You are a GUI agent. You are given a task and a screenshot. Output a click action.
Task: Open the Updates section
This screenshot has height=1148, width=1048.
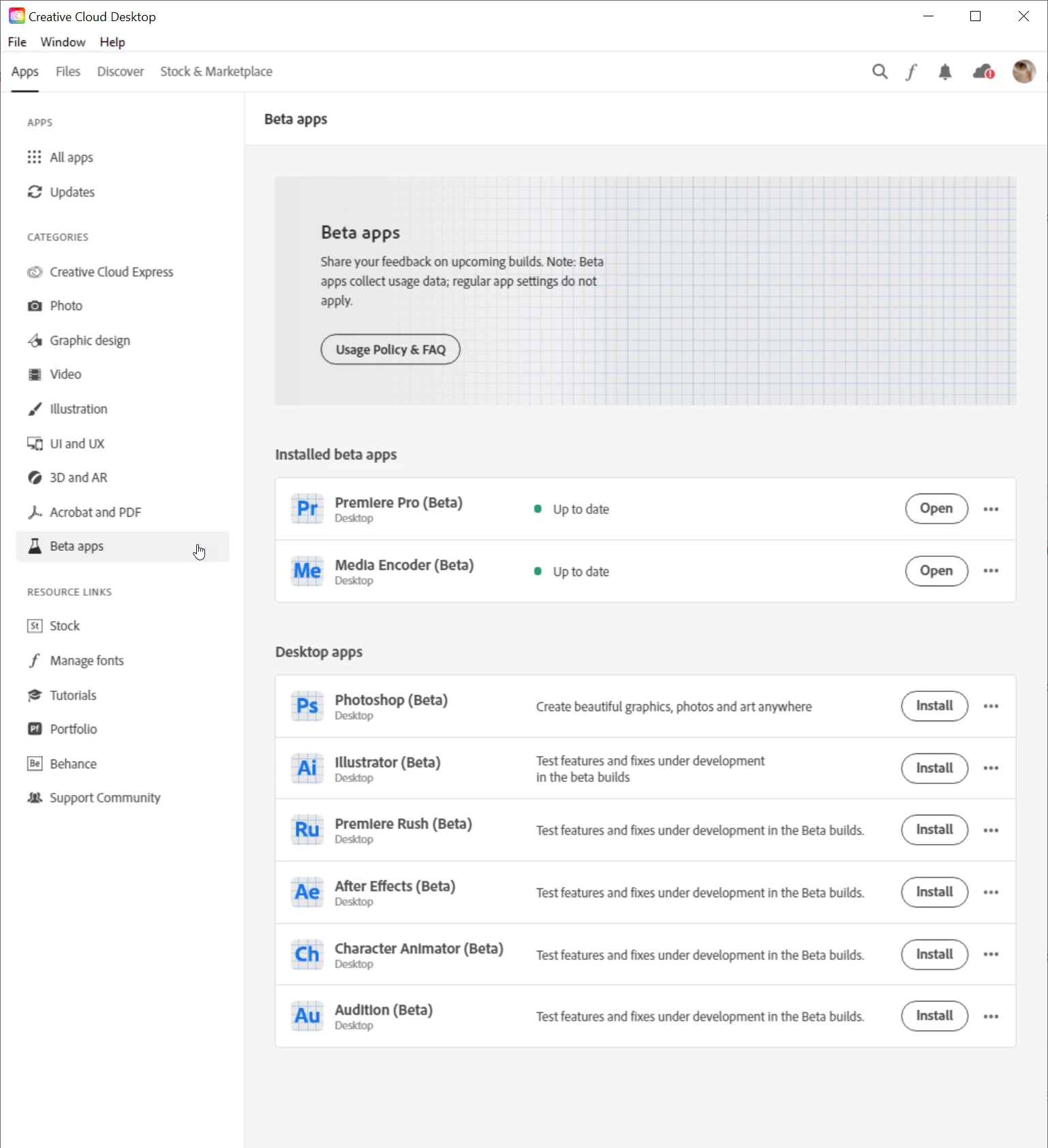tap(123, 192)
